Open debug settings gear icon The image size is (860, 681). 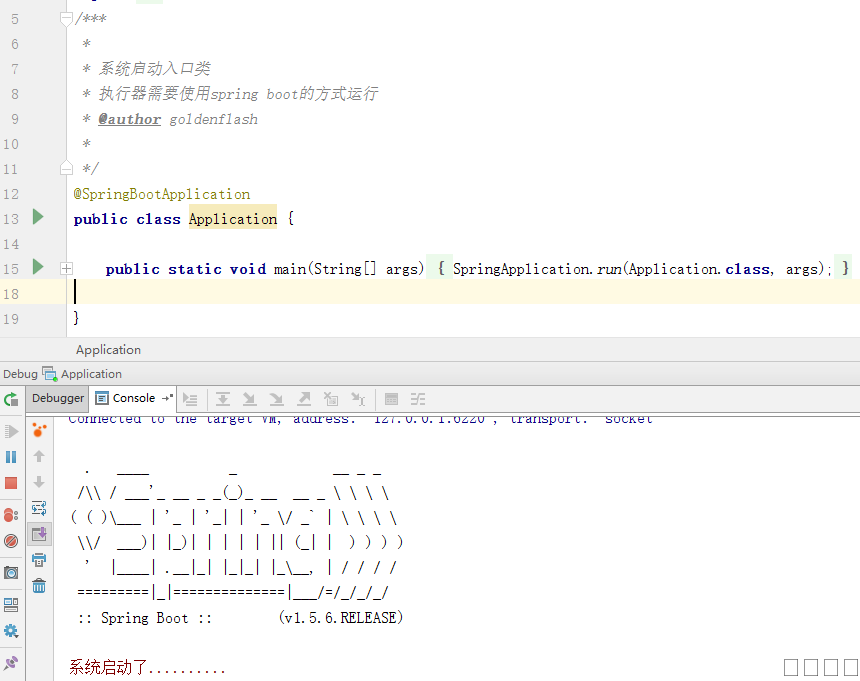[x=11, y=631]
